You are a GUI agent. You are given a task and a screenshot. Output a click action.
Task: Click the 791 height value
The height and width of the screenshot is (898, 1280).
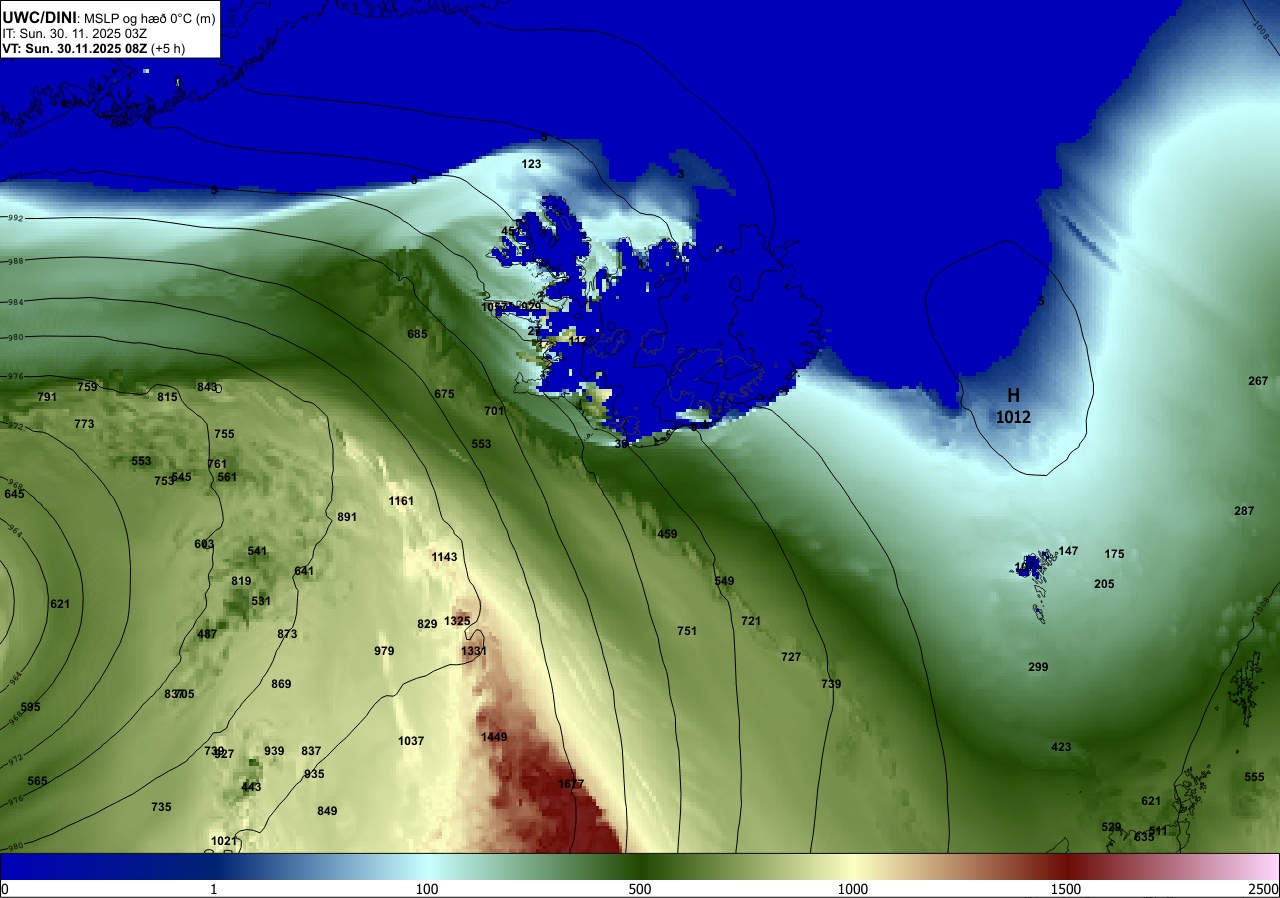pos(47,397)
